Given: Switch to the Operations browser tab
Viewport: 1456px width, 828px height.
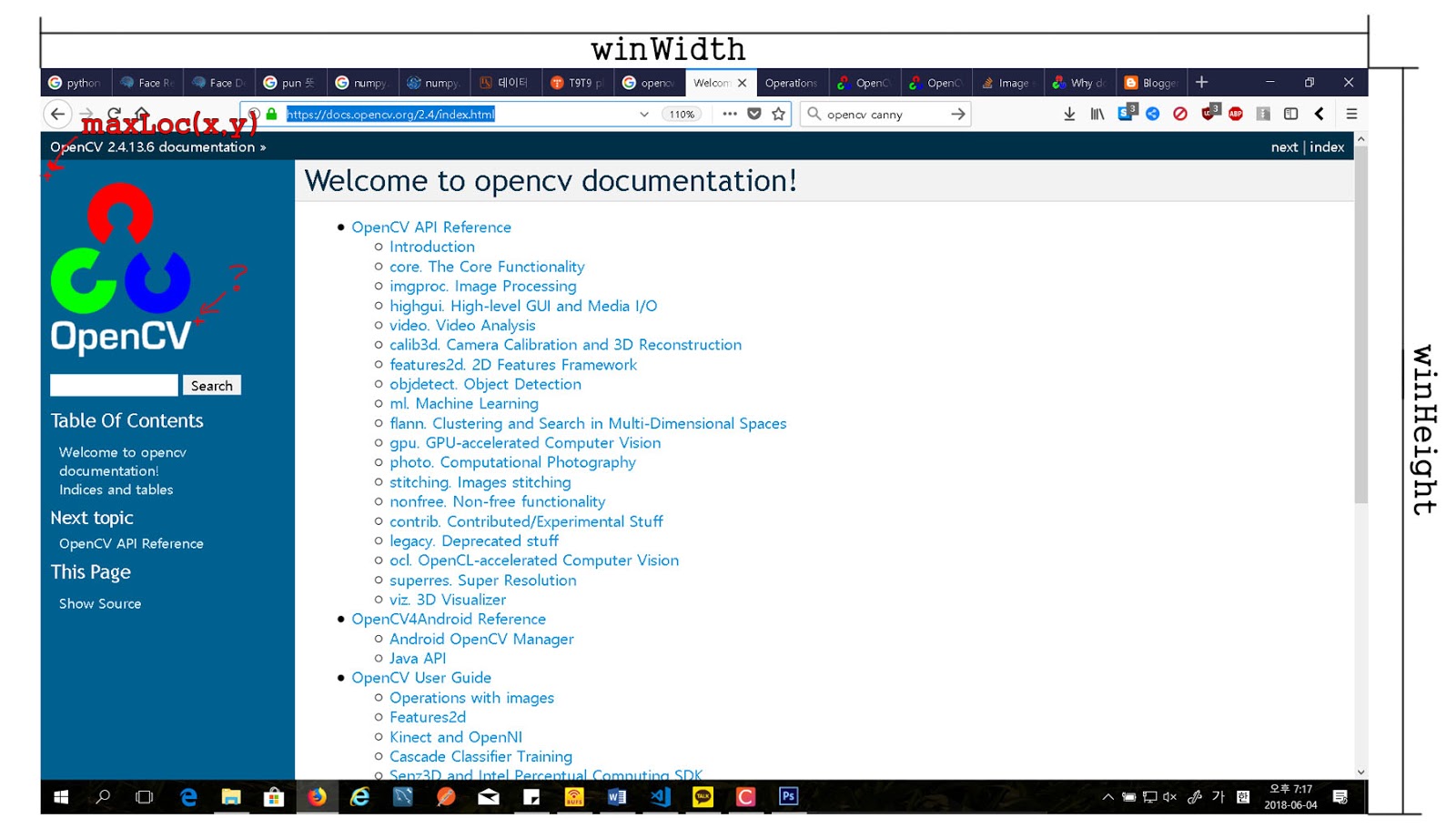Looking at the screenshot, I should (791, 82).
